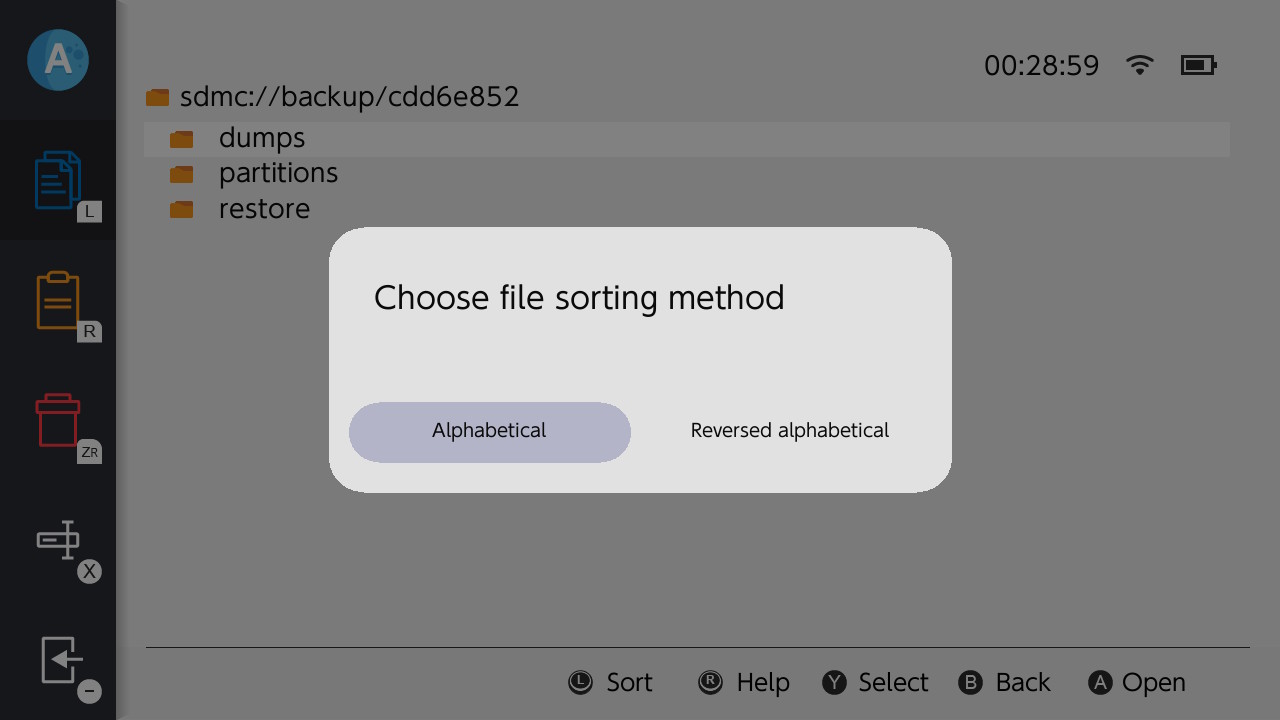Select the copy files icon in sidebar
Screen dimensions: 1280x720
pos(58,180)
